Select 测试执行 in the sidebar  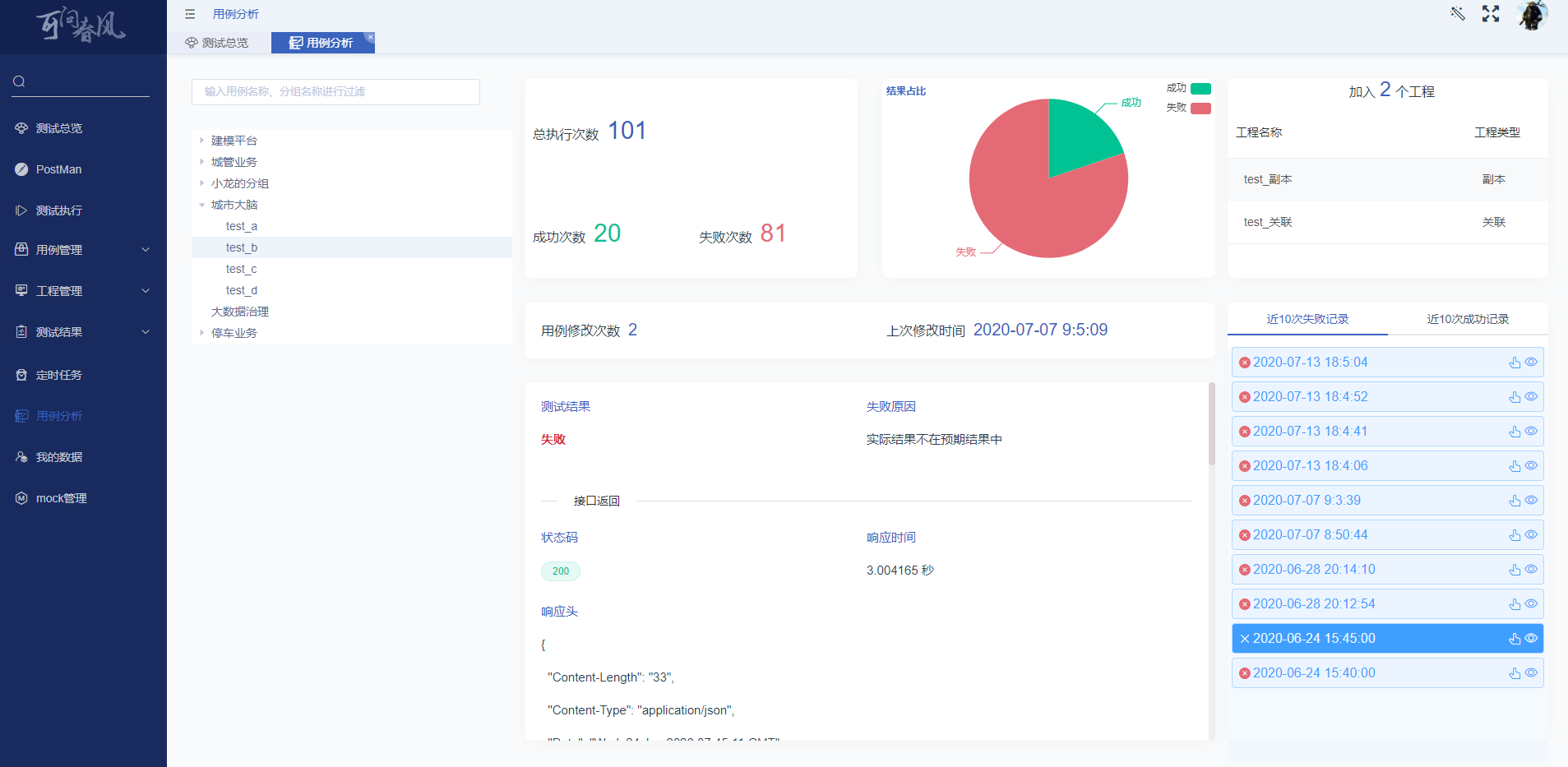[58, 210]
